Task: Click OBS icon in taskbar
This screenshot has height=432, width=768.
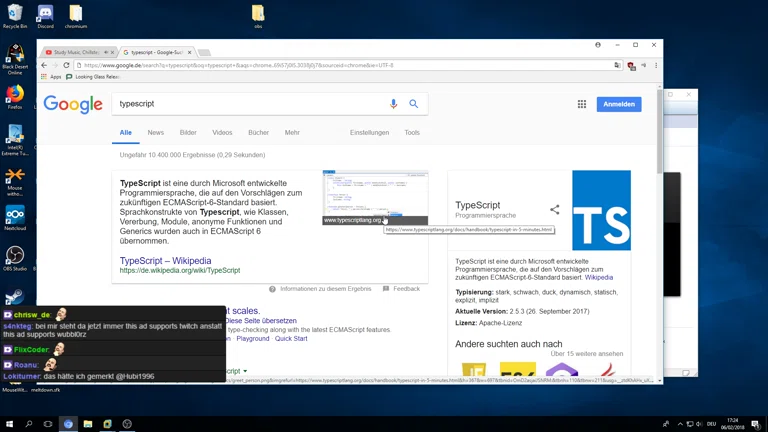Action: click(x=127, y=424)
